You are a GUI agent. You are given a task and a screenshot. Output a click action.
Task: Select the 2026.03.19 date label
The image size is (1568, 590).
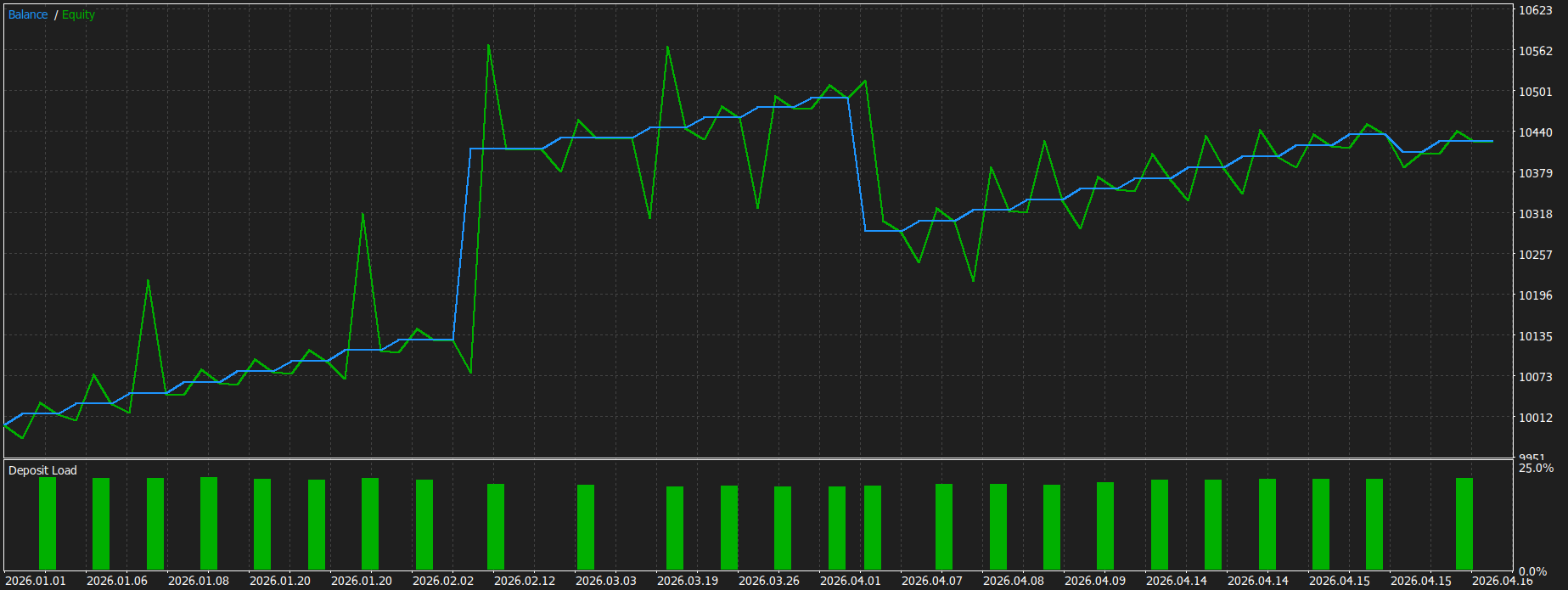688,581
